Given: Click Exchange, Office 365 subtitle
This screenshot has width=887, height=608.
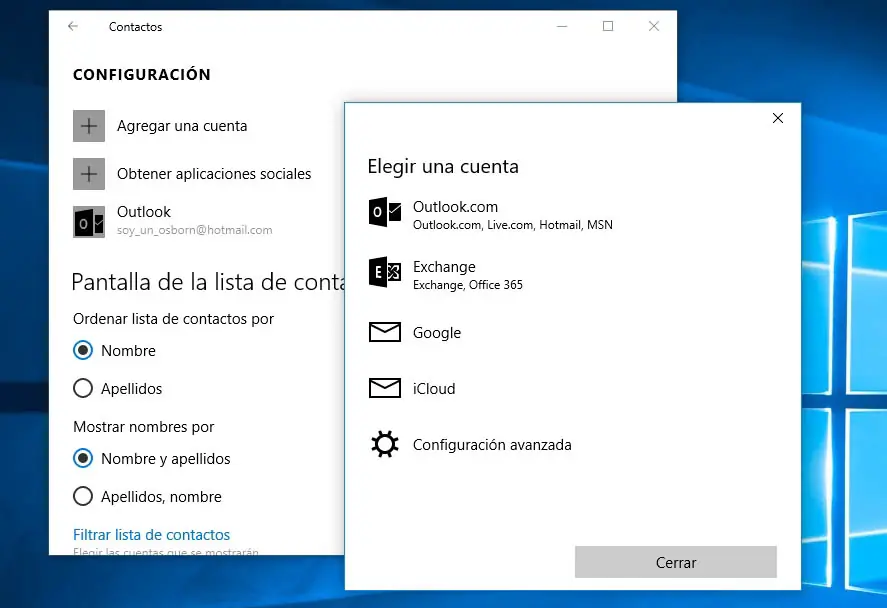Looking at the screenshot, I should (468, 285).
